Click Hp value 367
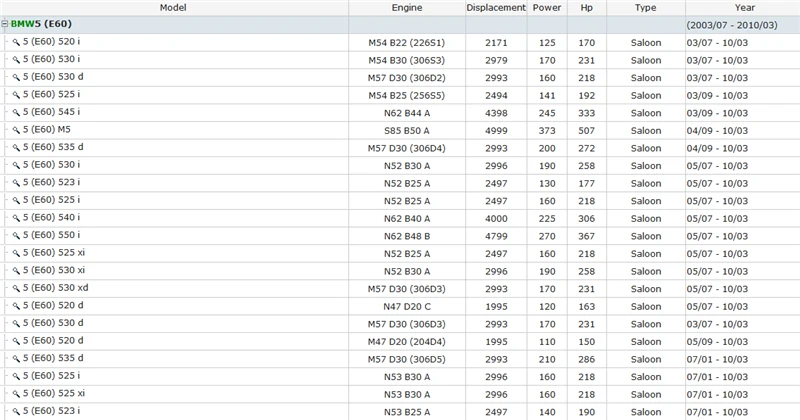The width and height of the screenshot is (800, 420). point(587,236)
